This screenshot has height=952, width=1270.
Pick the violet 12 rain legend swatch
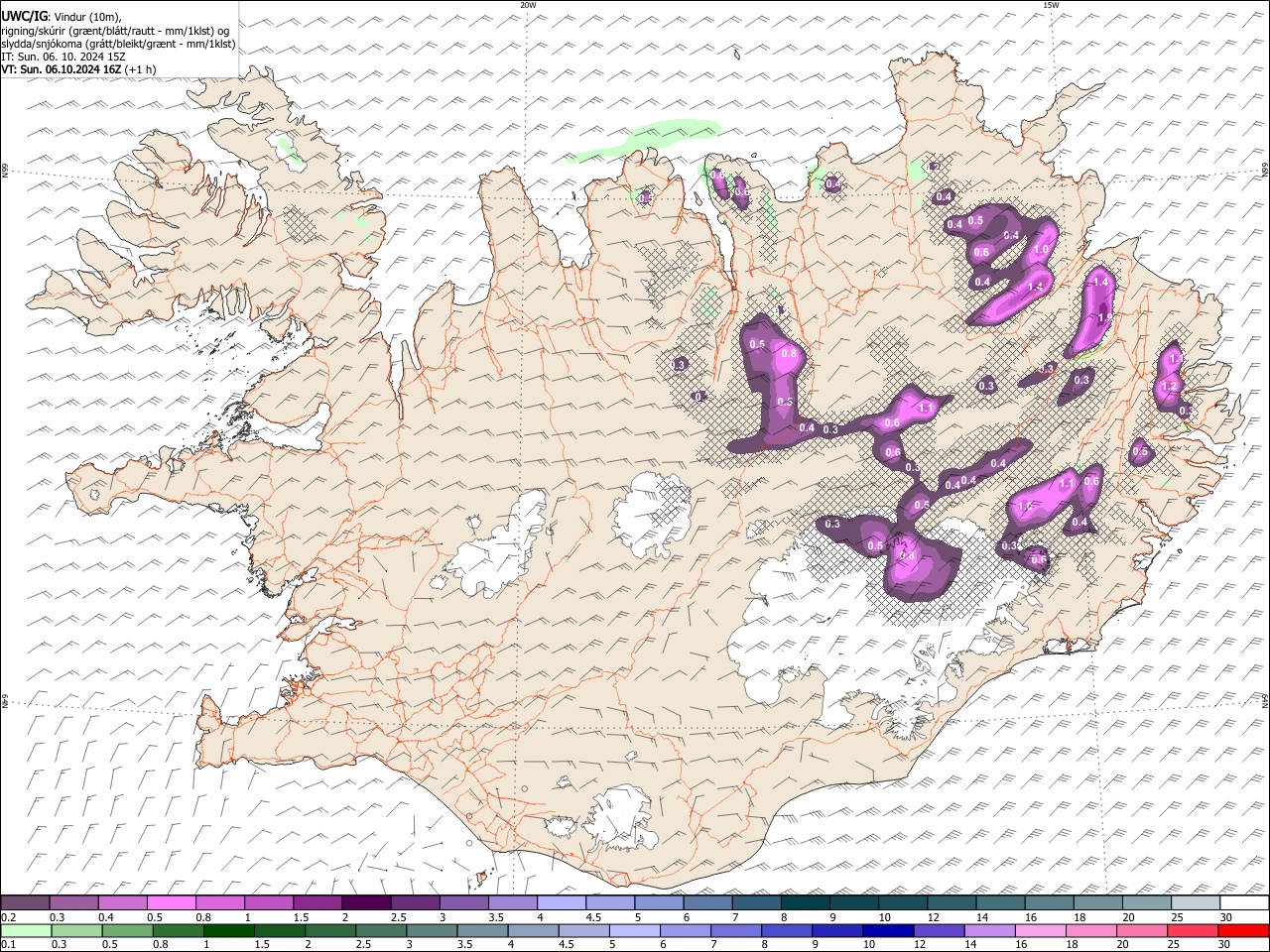(939, 931)
